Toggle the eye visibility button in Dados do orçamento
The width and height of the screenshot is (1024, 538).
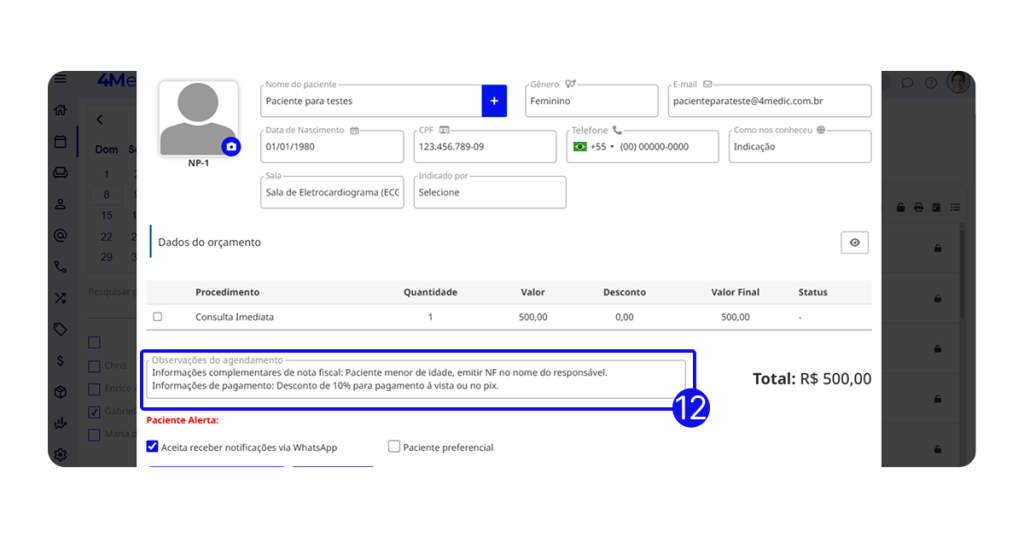pos(854,242)
